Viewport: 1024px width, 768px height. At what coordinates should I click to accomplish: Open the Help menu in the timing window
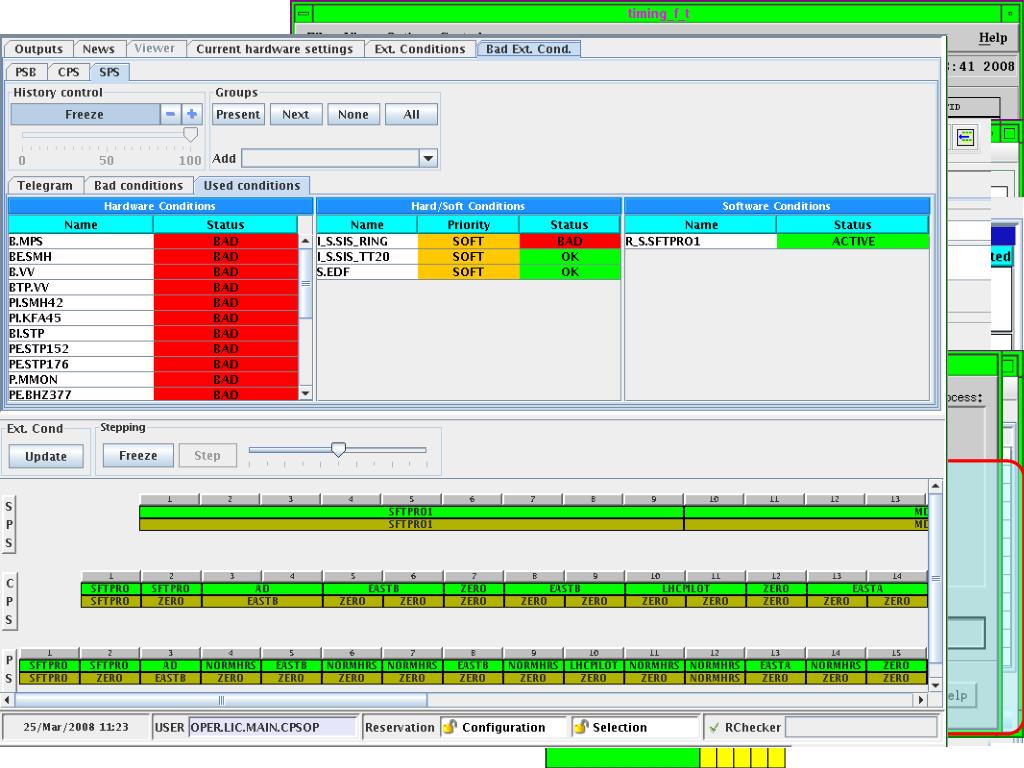(x=993, y=38)
